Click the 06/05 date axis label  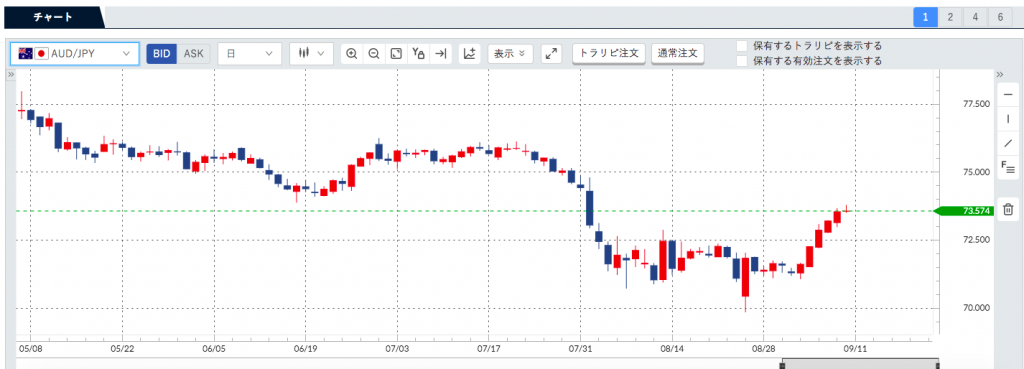214,349
